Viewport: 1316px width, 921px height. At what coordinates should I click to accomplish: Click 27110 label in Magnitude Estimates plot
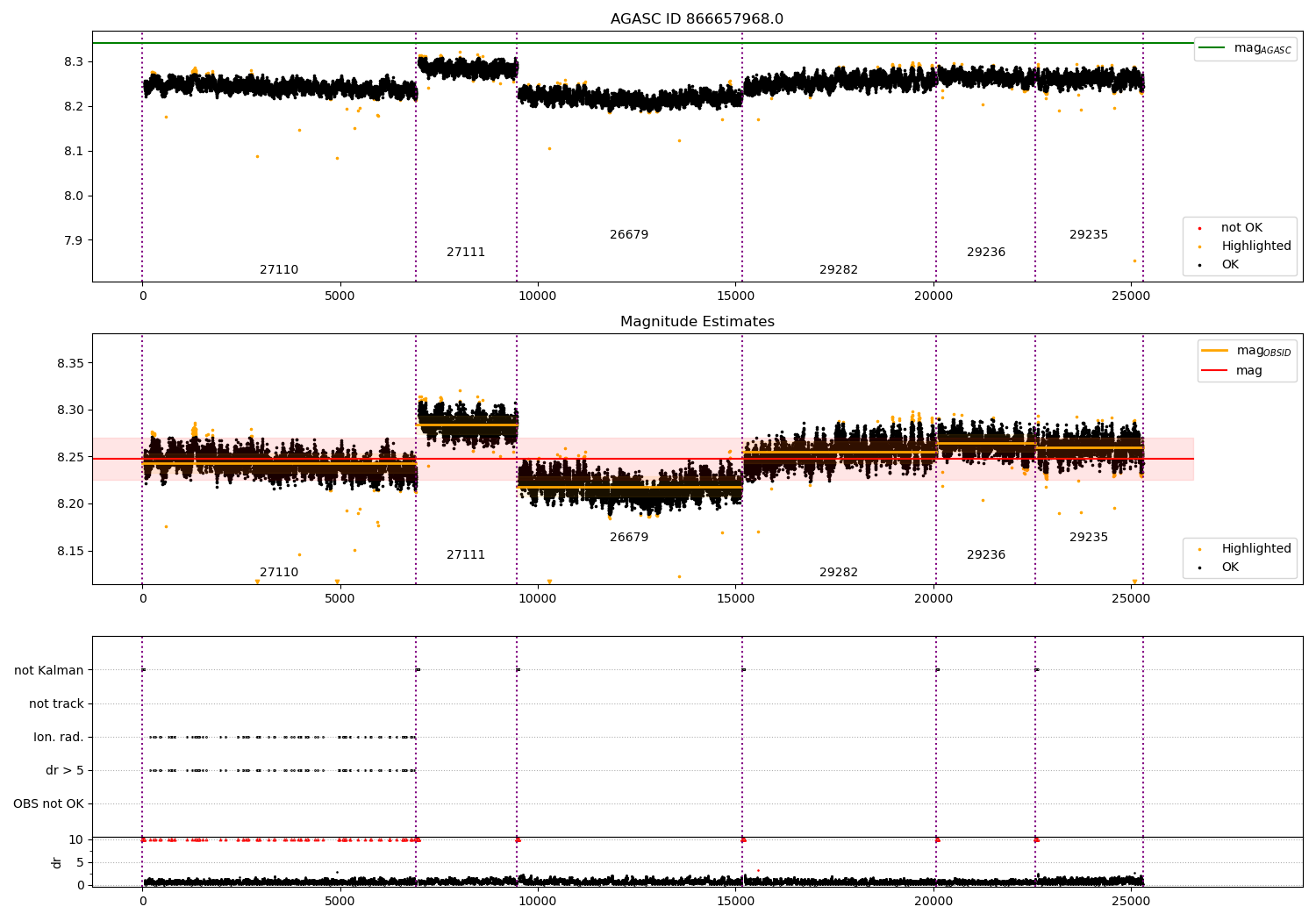click(x=279, y=573)
